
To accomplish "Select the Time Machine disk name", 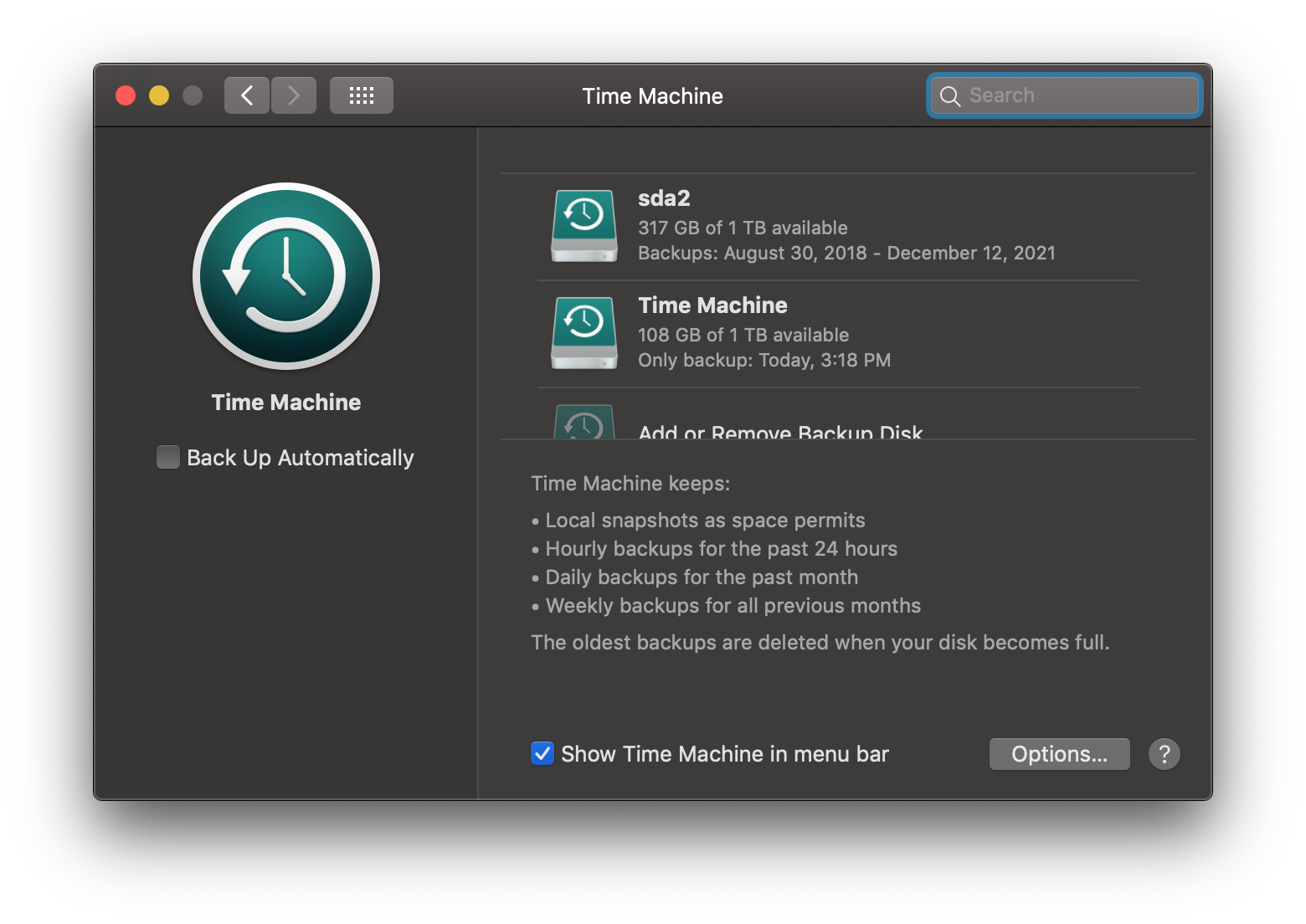I will (x=712, y=305).
